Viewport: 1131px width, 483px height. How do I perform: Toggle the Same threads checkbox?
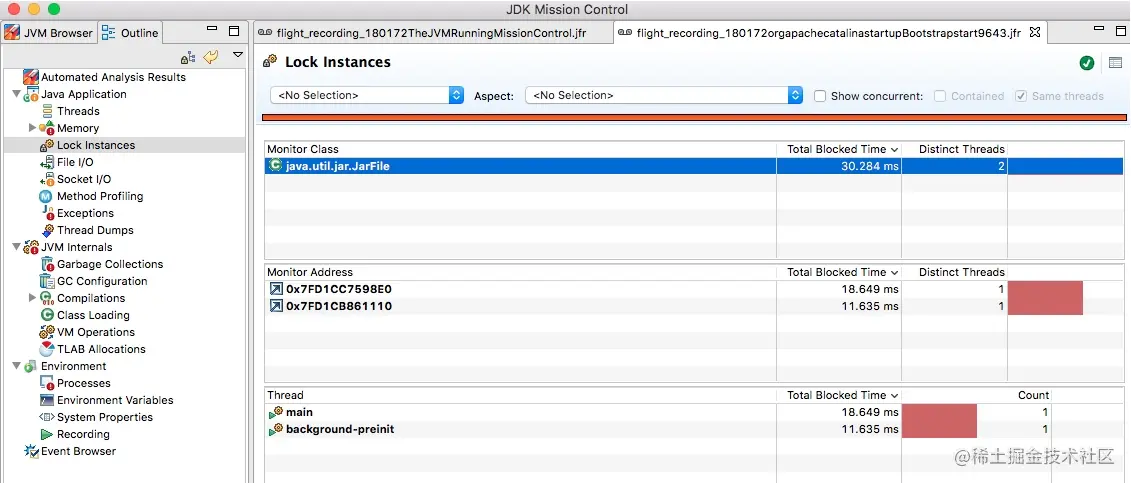1021,96
